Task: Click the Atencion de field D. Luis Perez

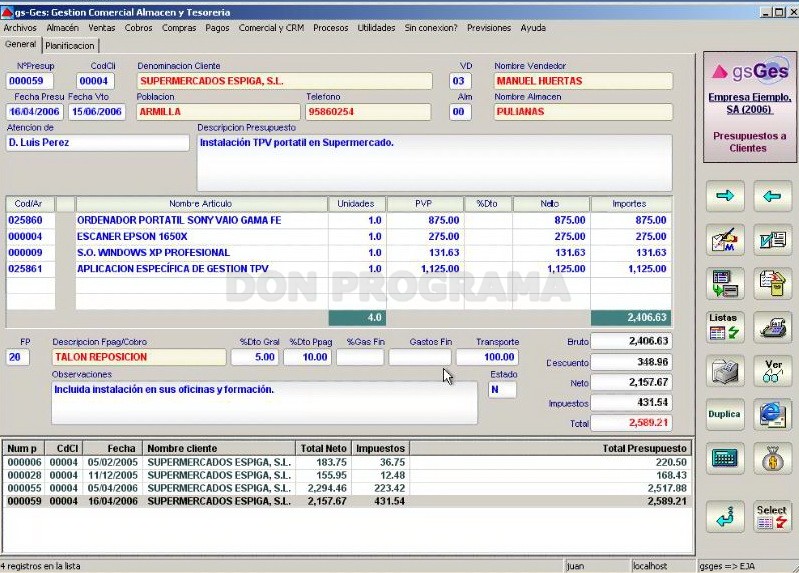Action: pyautogui.click(x=97, y=143)
